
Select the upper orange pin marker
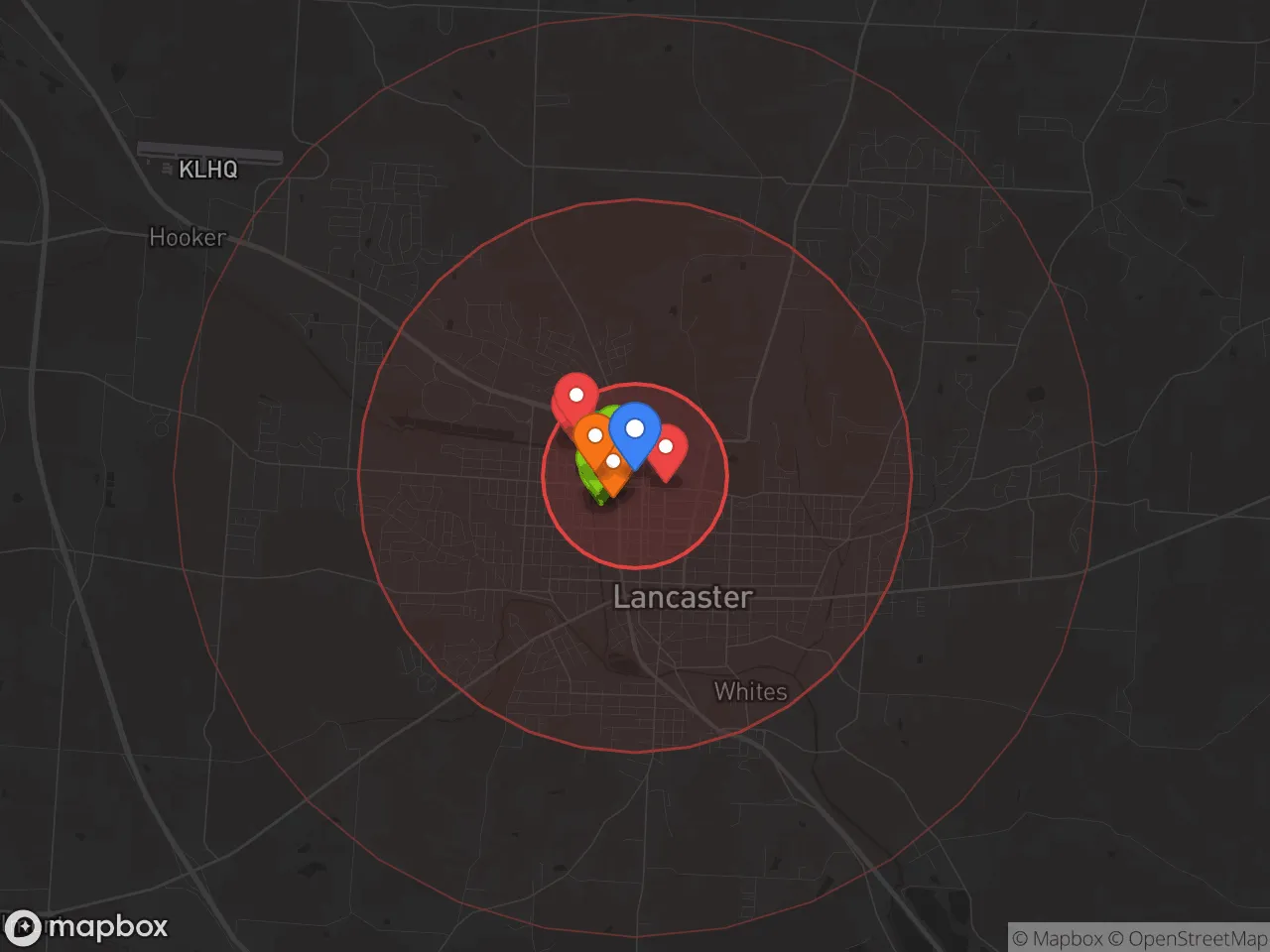pos(594,434)
